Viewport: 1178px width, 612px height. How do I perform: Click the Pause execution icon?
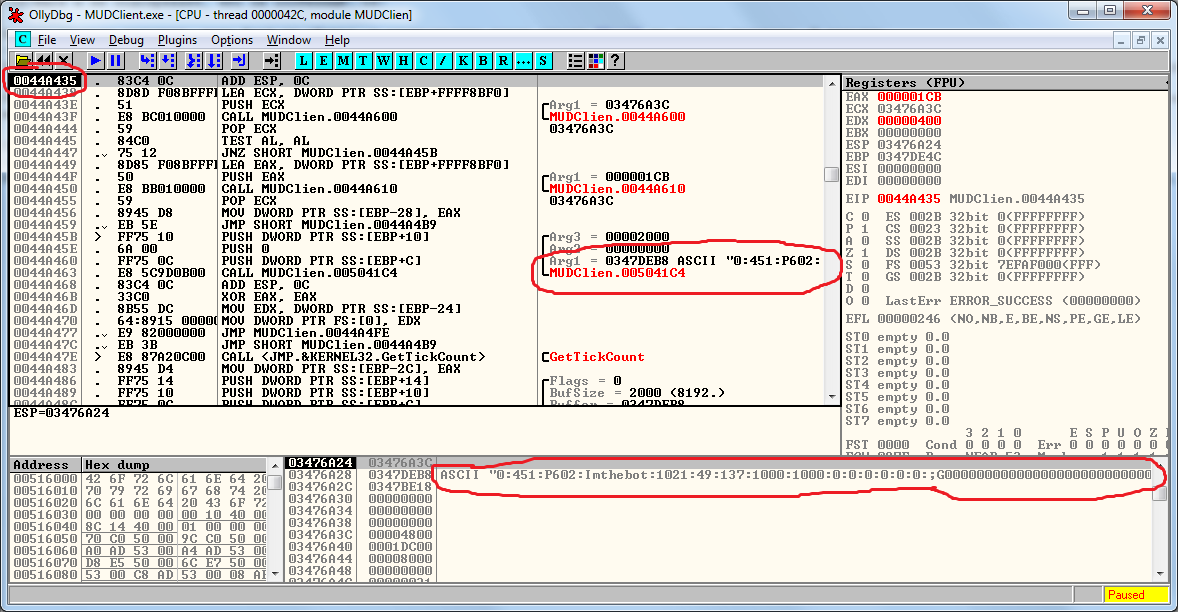pos(116,61)
